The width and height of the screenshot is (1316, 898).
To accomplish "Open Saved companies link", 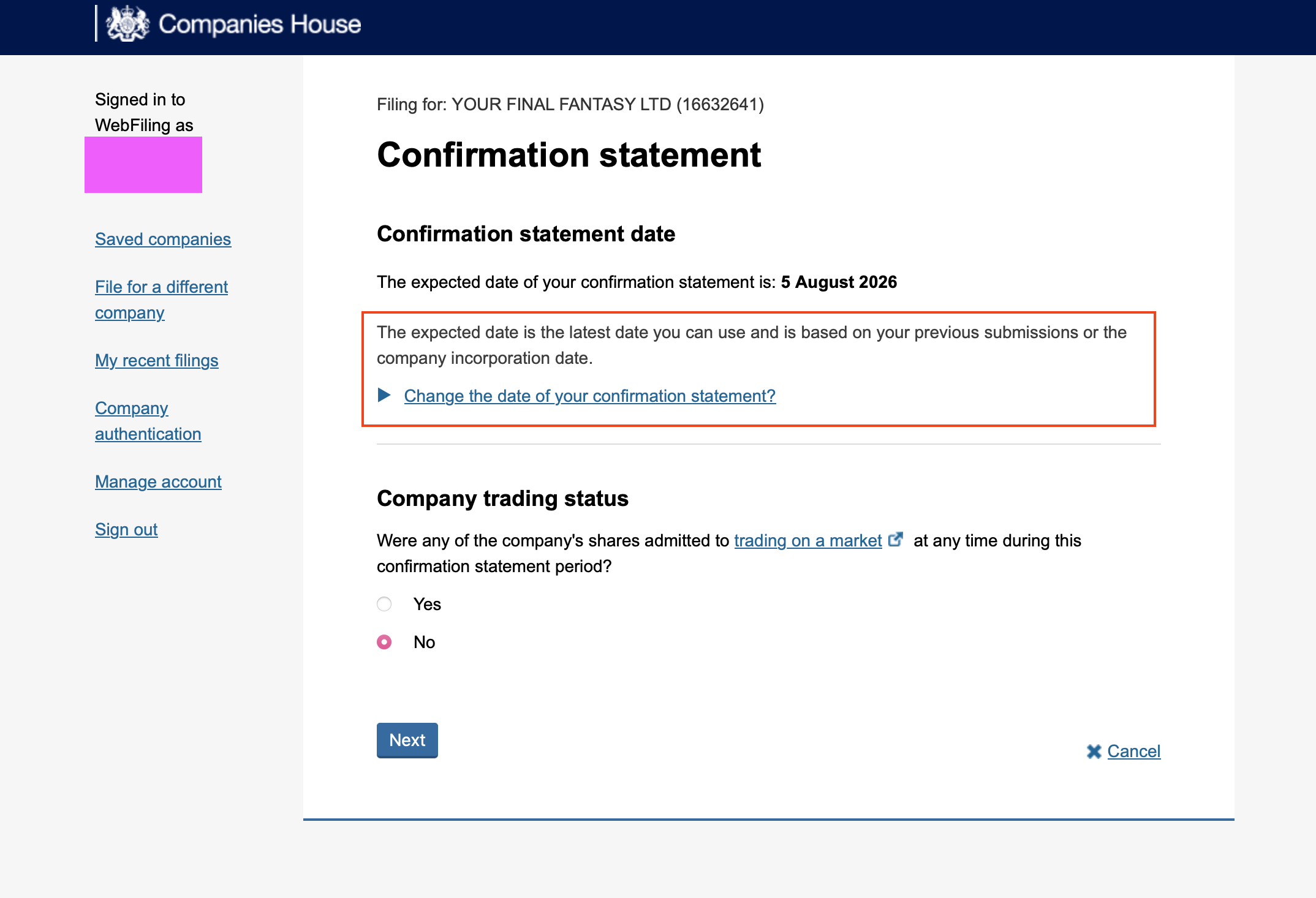I will point(163,239).
